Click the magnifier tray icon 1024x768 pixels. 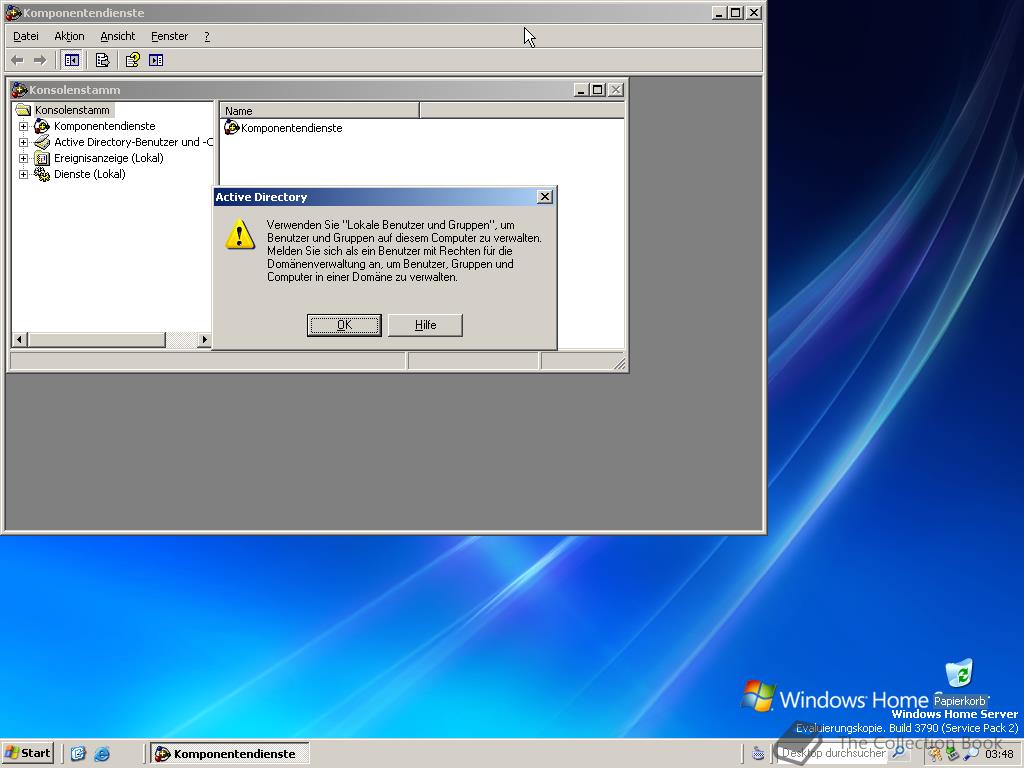tap(971, 754)
